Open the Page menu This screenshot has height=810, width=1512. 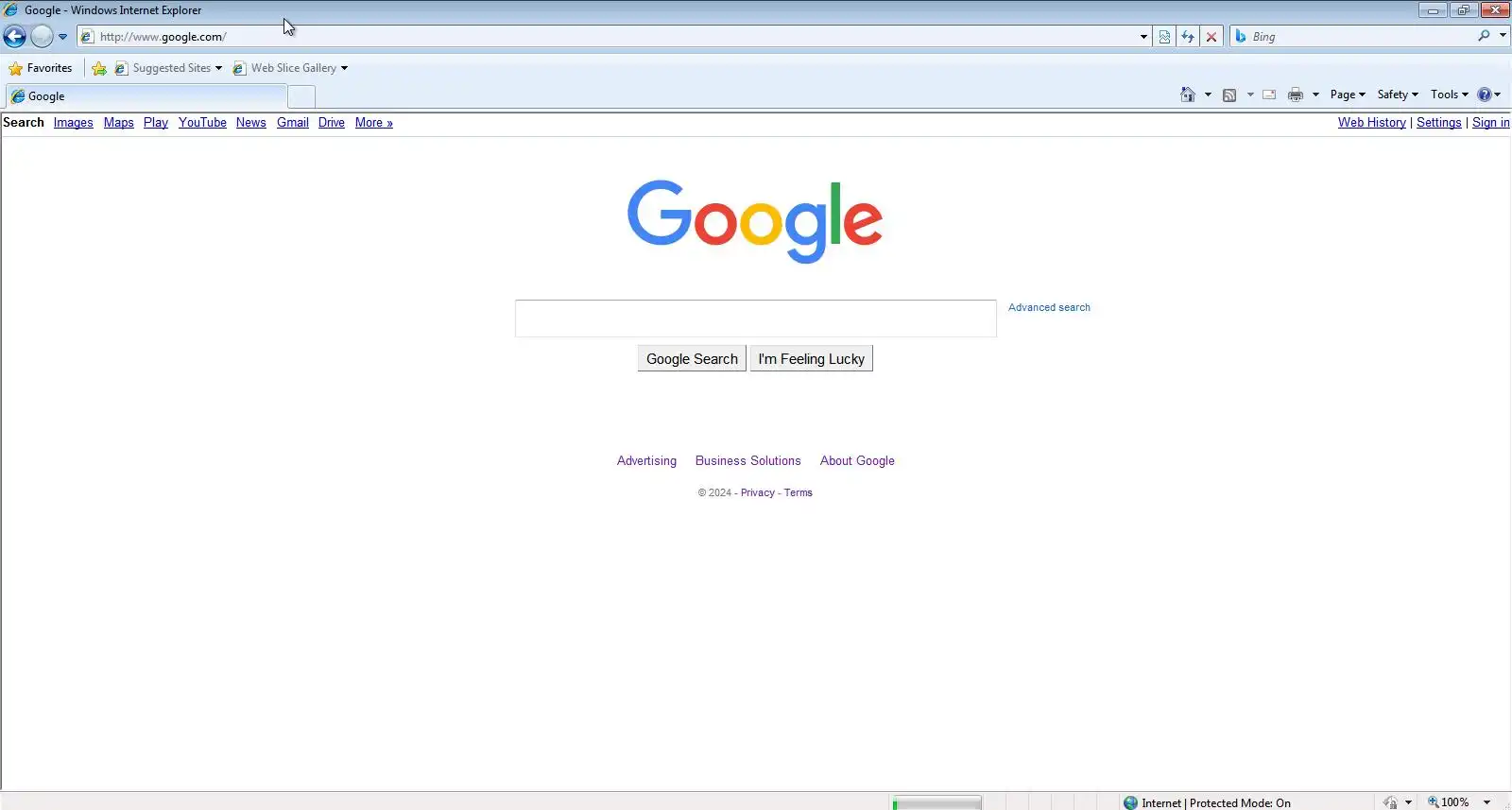[x=1348, y=95]
